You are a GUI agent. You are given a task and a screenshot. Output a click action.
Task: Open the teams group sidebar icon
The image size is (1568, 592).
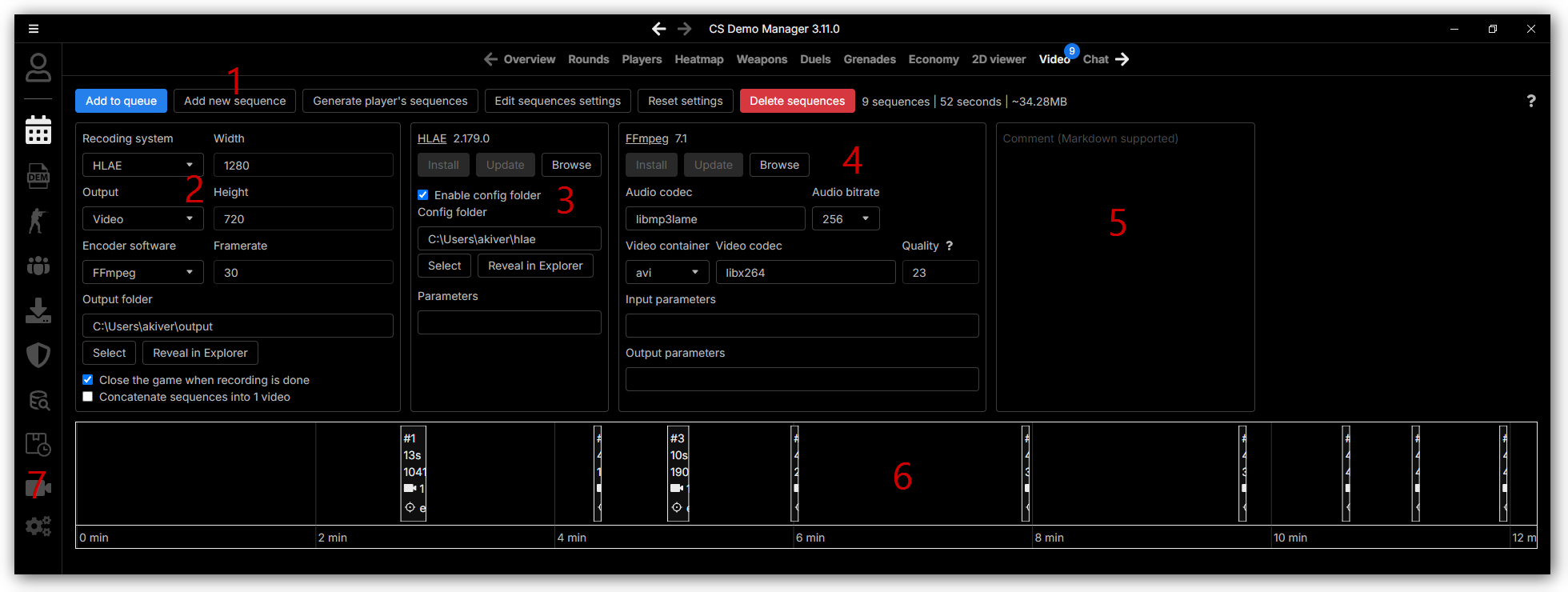(38, 266)
